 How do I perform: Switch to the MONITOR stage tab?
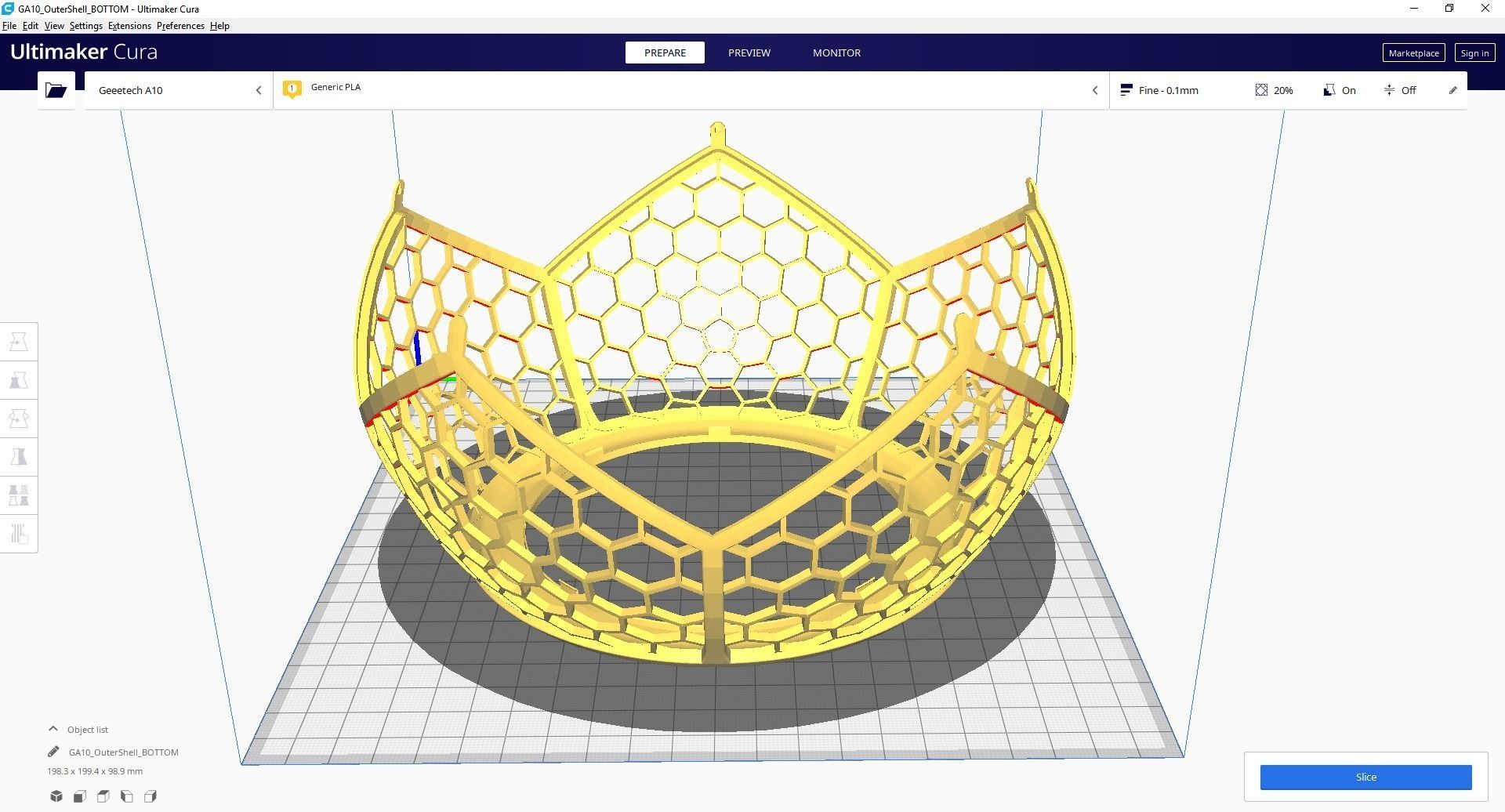836,53
